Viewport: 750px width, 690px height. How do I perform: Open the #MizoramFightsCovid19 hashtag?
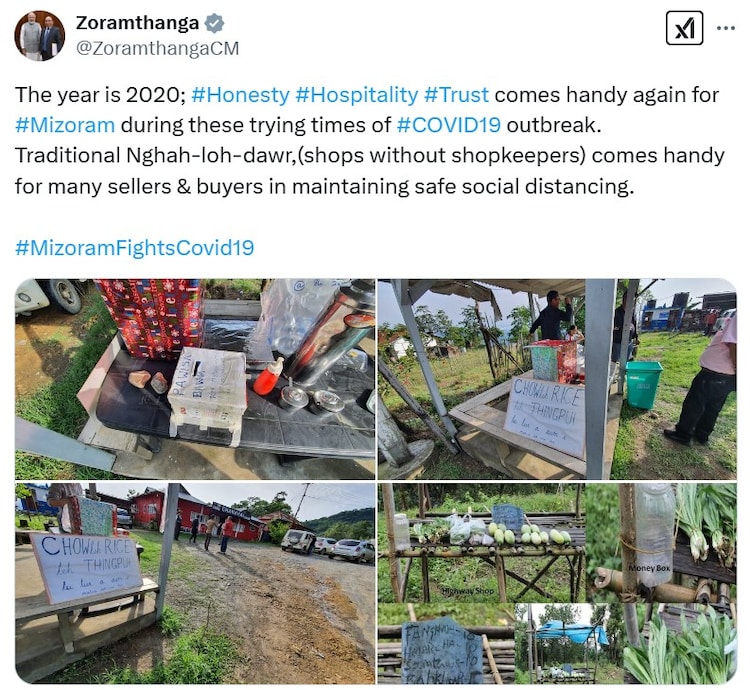(134, 248)
